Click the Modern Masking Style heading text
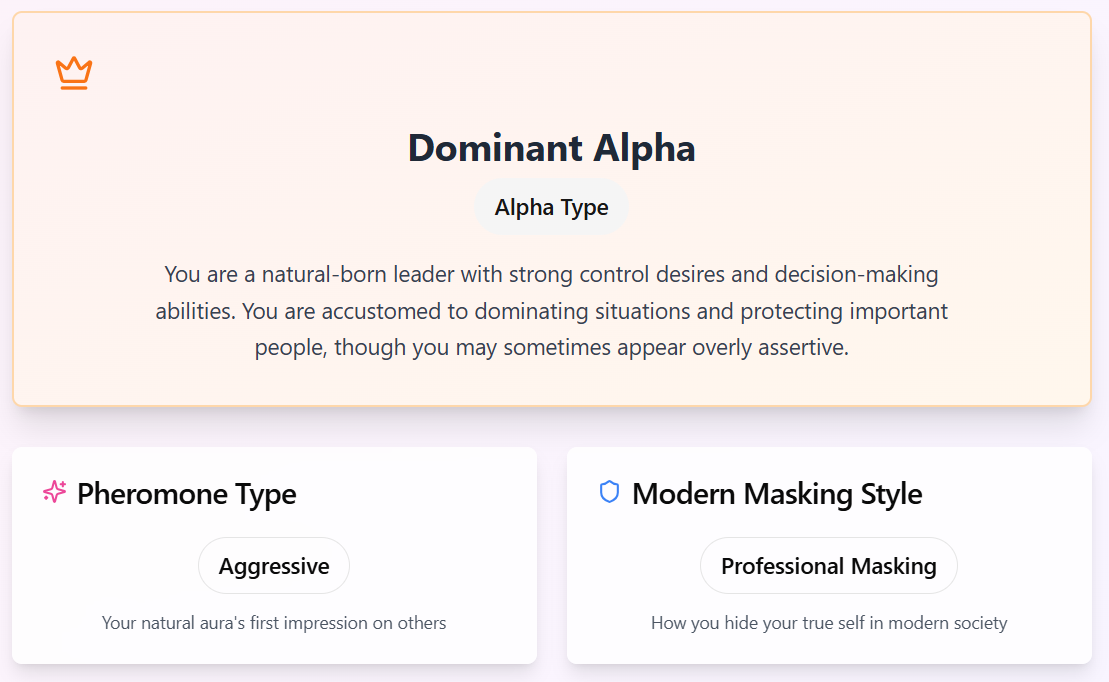Image resolution: width=1109 pixels, height=682 pixels. point(777,494)
